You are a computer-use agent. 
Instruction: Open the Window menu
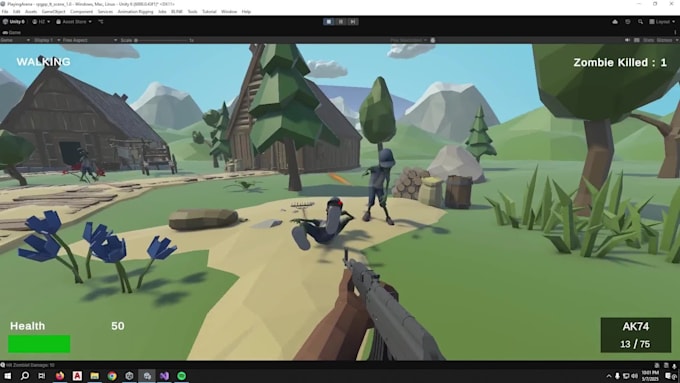(229, 12)
